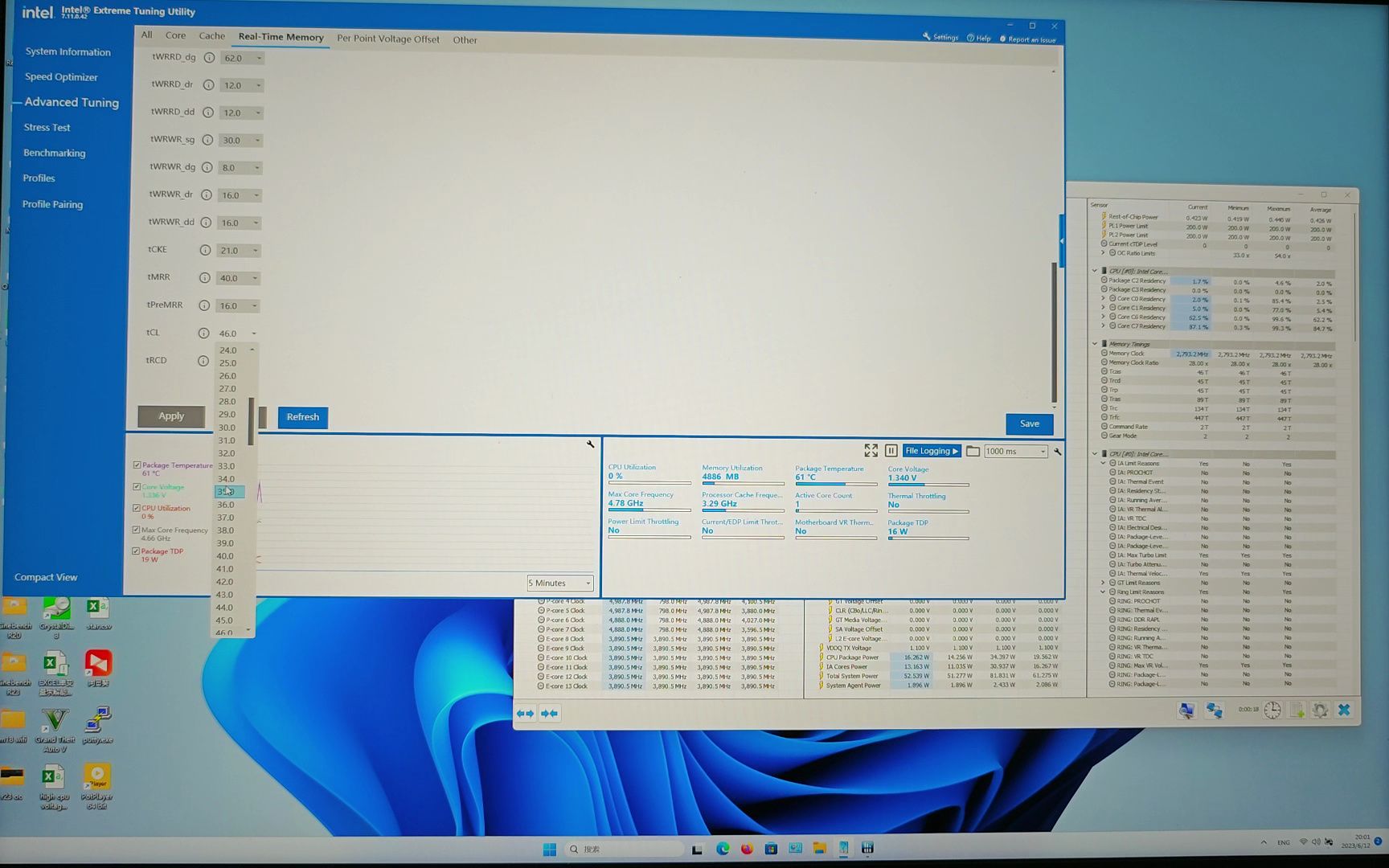Open Benchmarking in the sidebar

click(54, 153)
